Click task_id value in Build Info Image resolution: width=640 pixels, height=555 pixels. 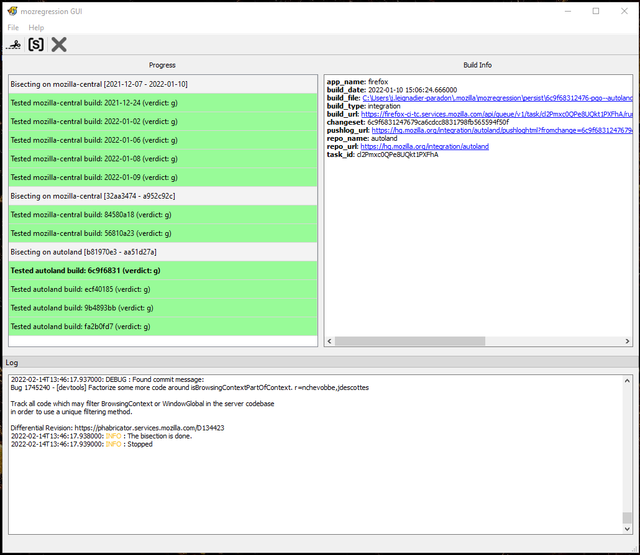coord(397,155)
